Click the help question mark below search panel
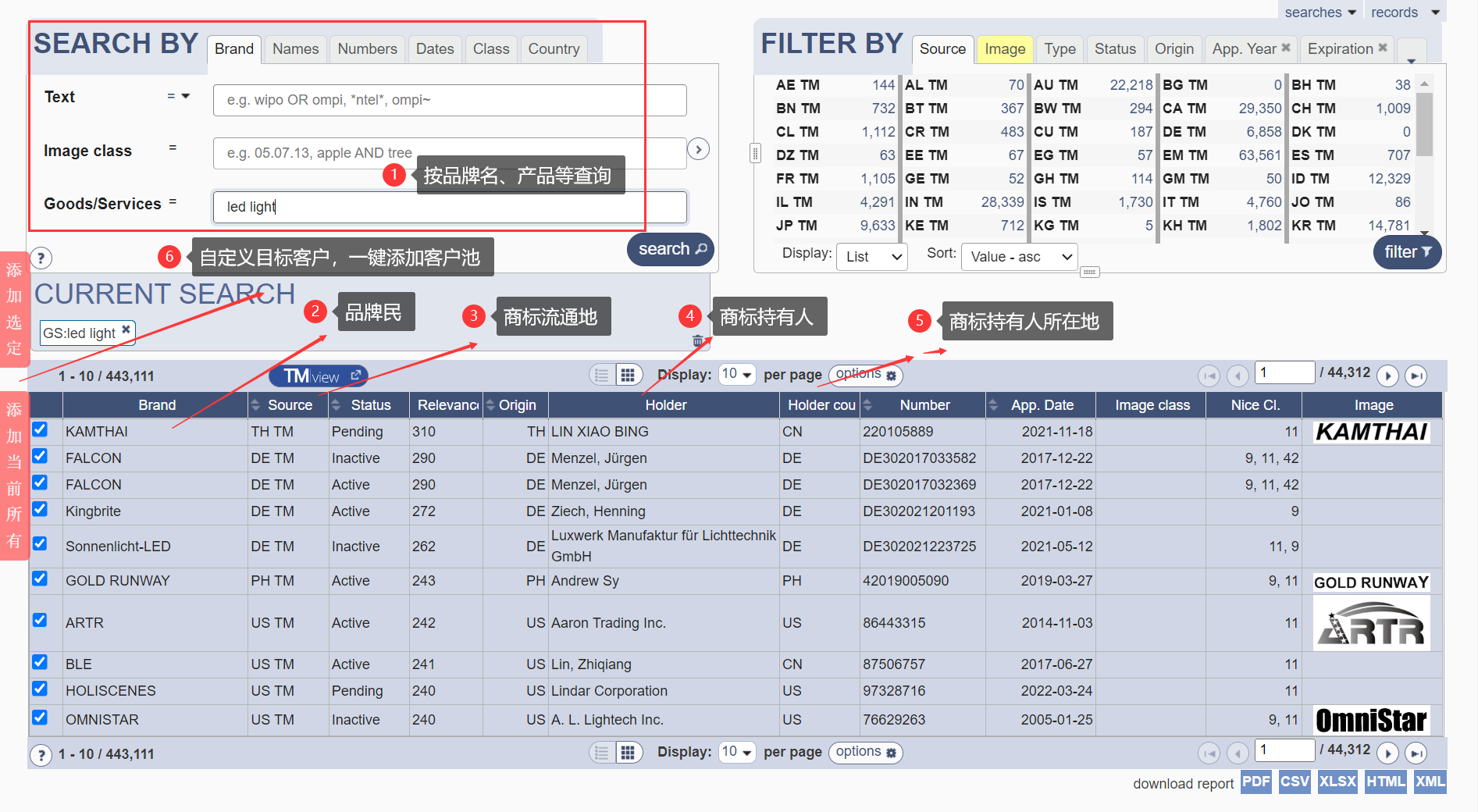1478x812 pixels. (x=41, y=258)
